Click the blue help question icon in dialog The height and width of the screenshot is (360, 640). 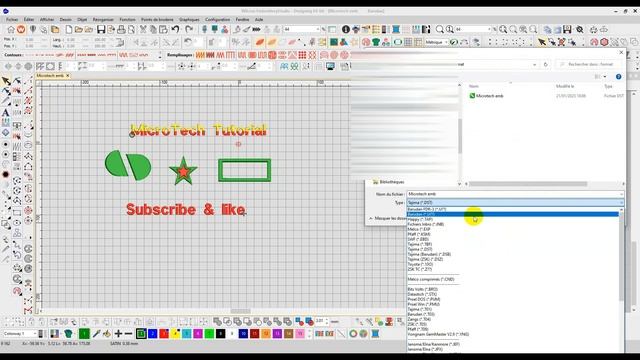618,77
